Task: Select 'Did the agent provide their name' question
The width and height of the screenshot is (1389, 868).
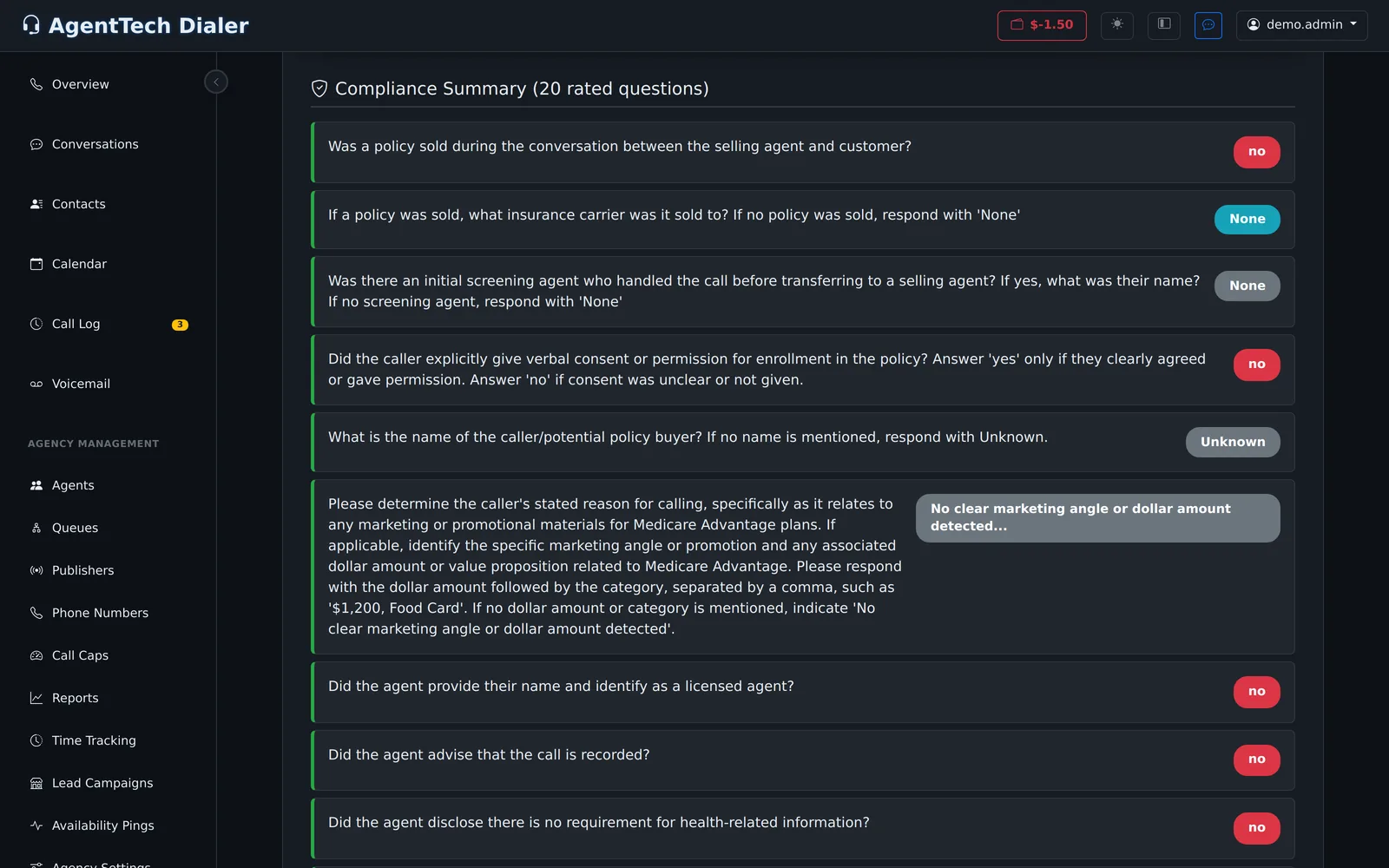Action: pyautogui.click(x=561, y=686)
